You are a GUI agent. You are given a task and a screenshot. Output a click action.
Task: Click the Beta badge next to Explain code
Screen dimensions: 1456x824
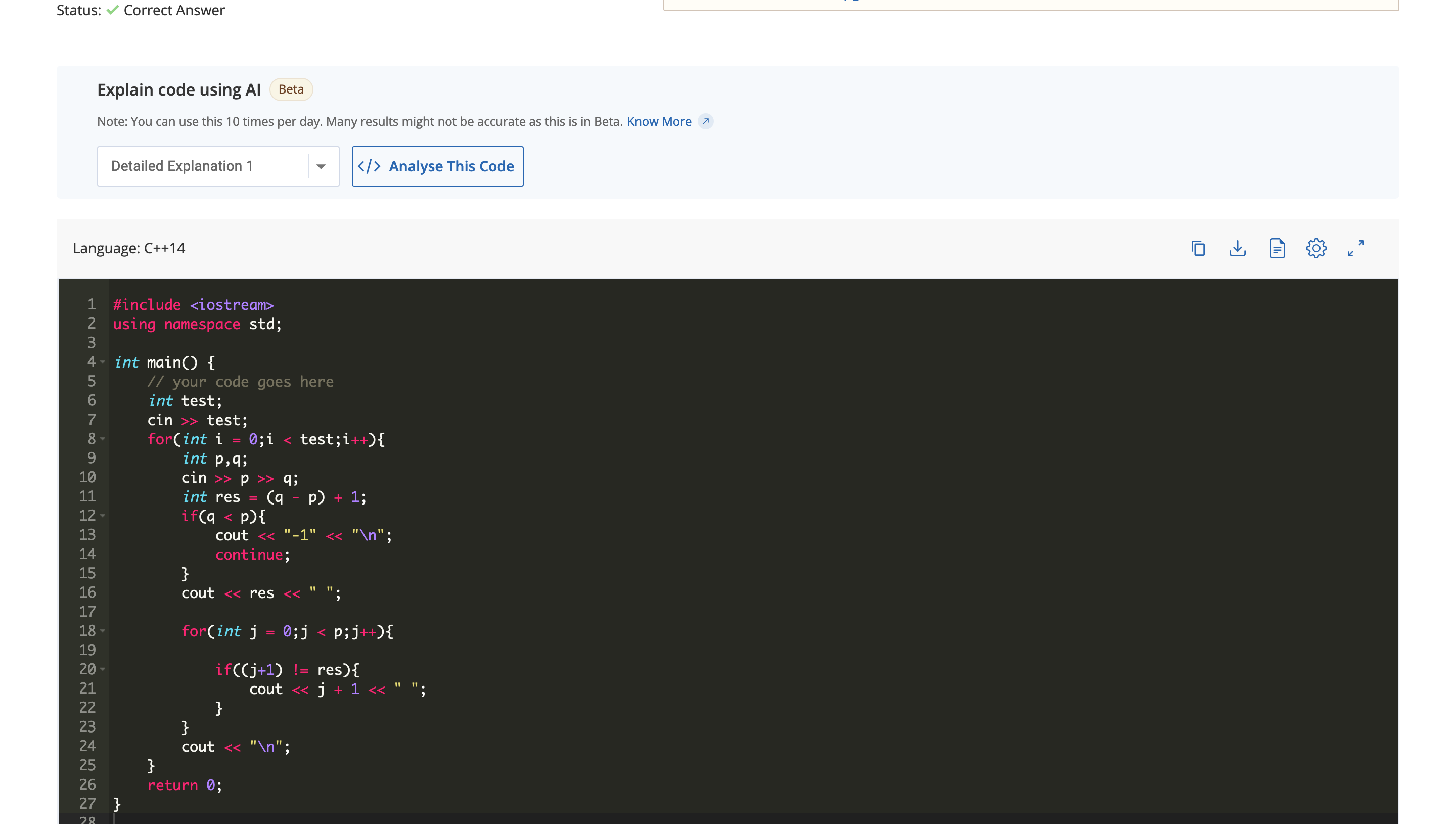290,89
